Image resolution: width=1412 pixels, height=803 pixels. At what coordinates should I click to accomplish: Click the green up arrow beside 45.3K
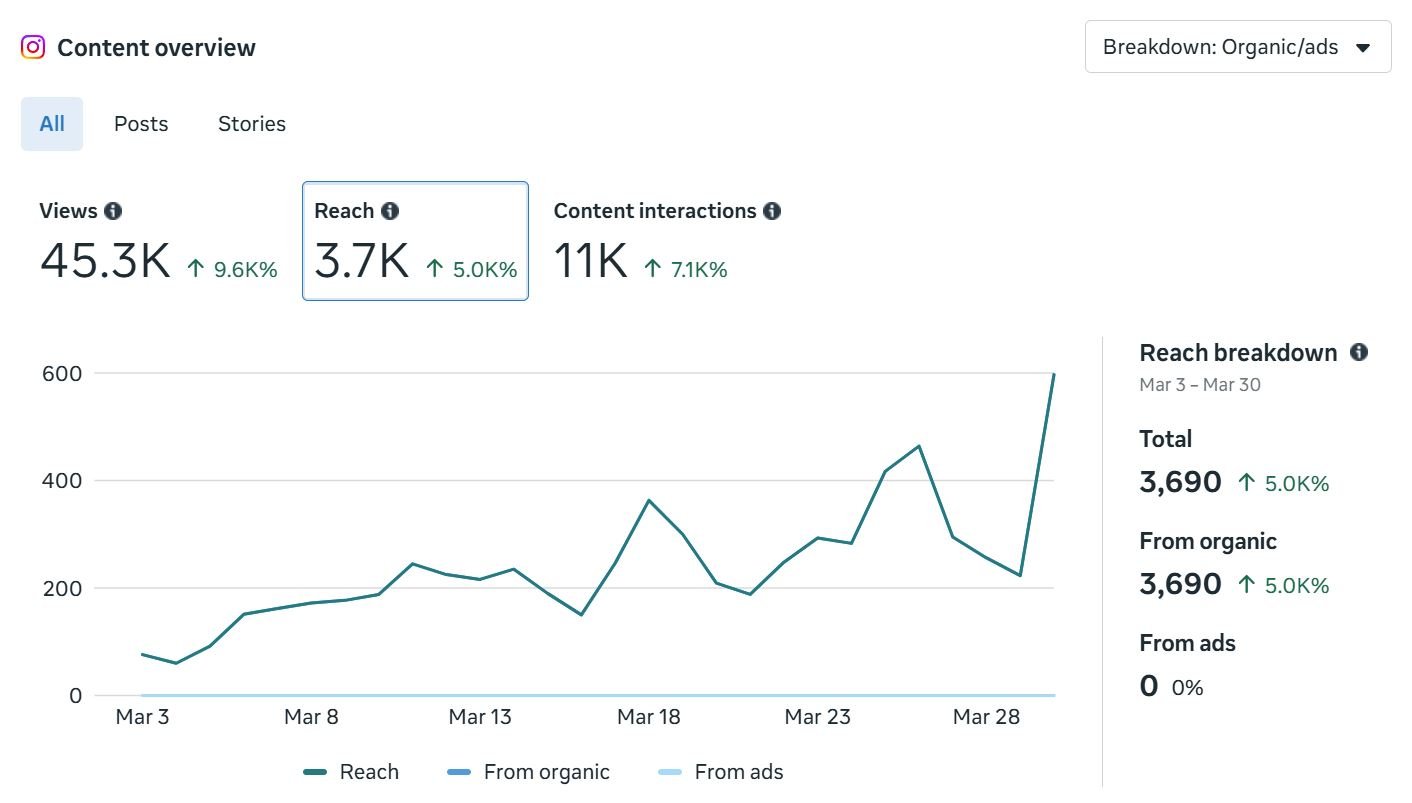point(197,268)
